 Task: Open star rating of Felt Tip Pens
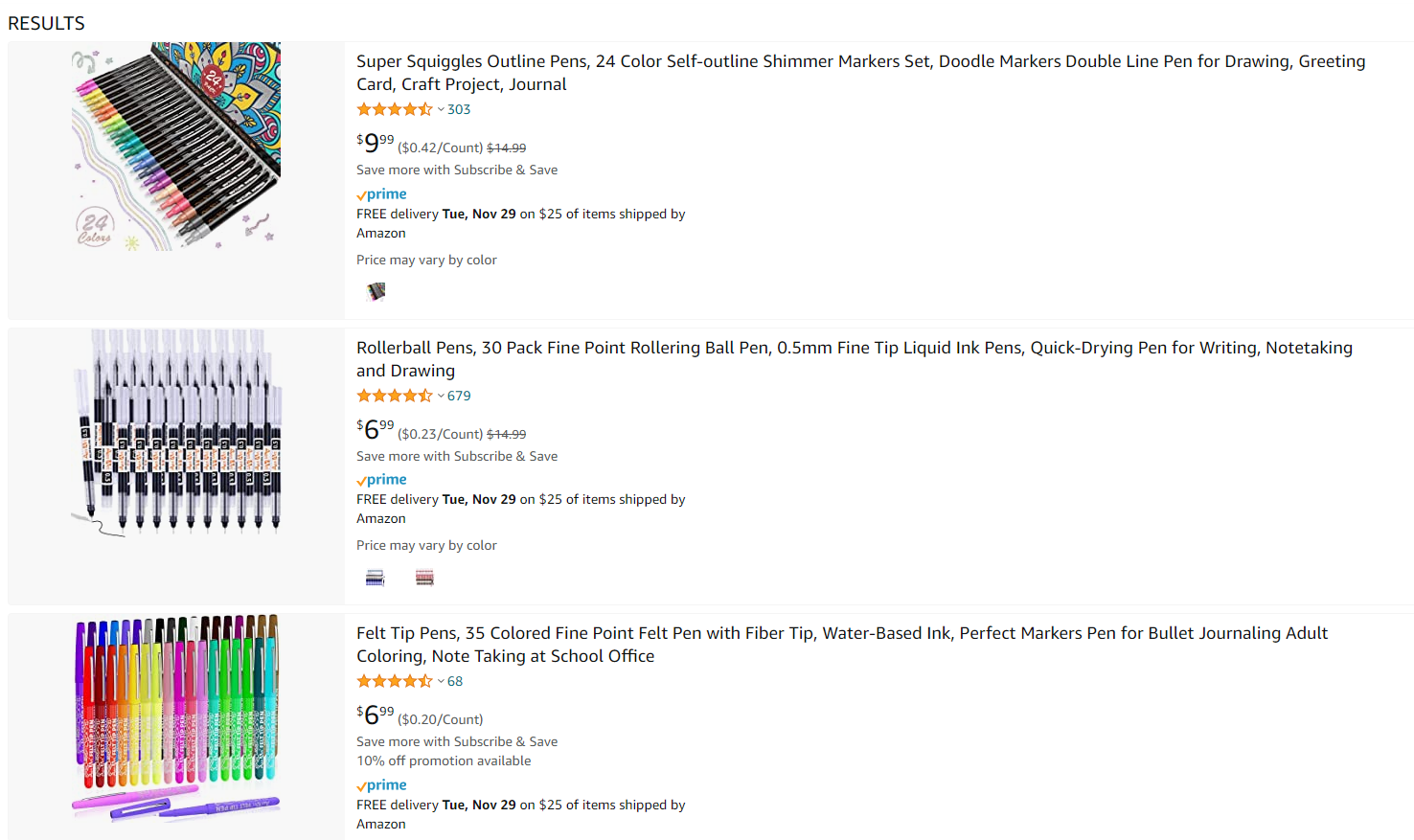pyautogui.click(x=395, y=681)
